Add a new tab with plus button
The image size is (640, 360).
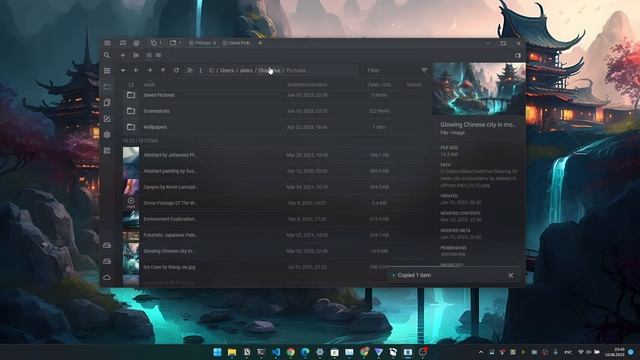click(x=260, y=43)
